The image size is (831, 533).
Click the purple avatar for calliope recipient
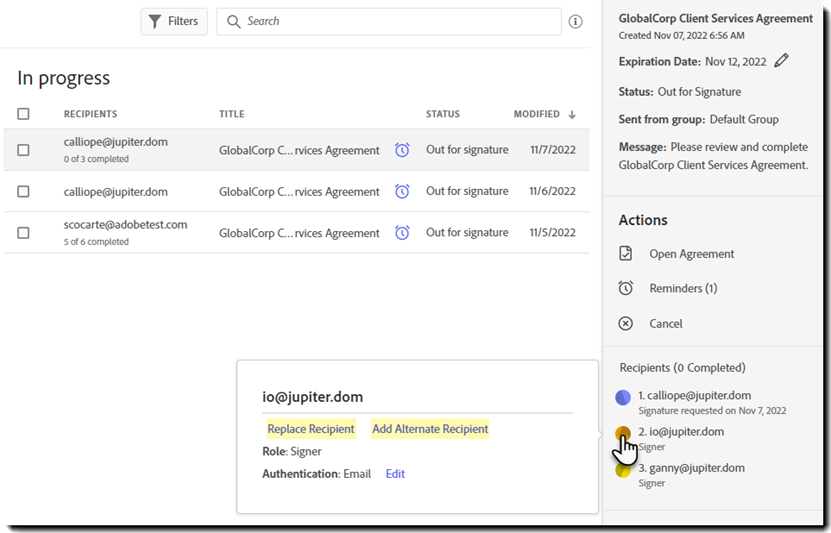point(623,397)
